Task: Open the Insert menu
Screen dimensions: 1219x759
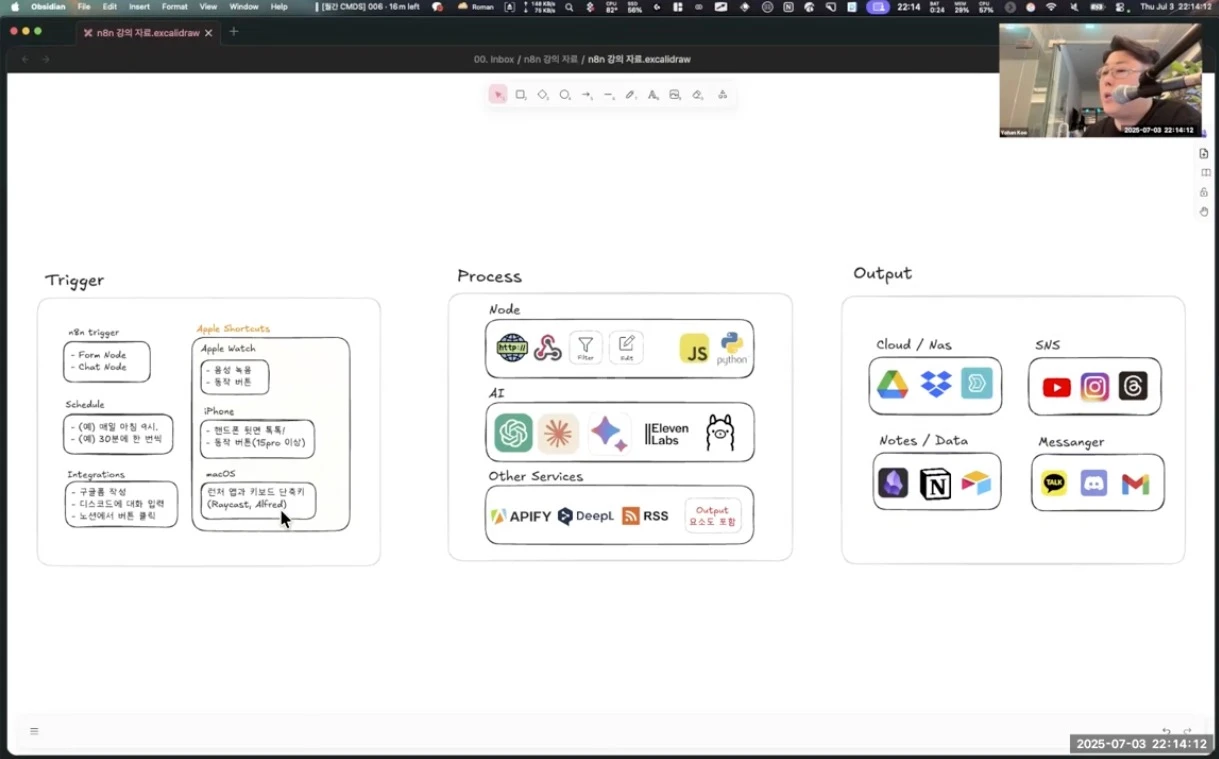Action: pyautogui.click(x=139, y=7)
